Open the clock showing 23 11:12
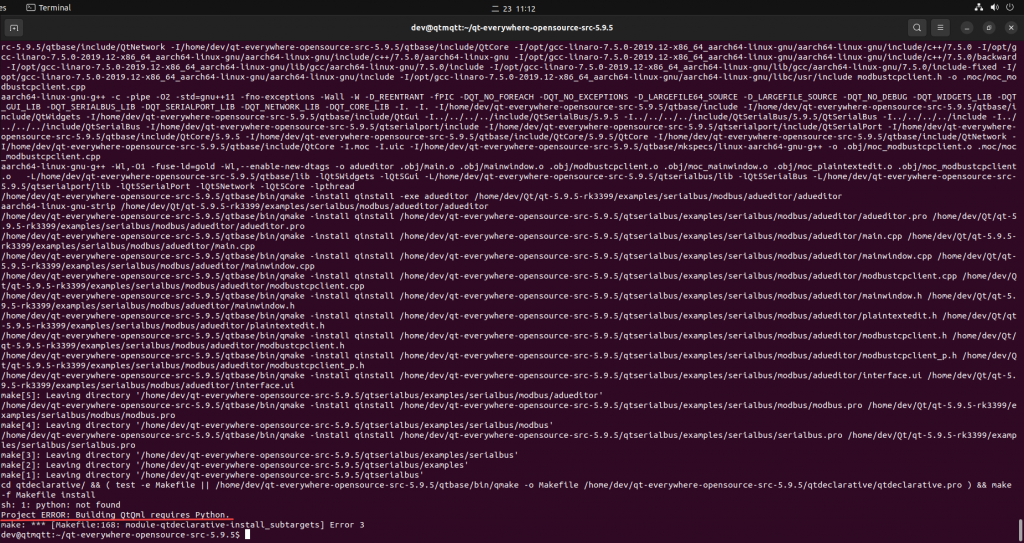This screenshot has height=543, width=1024. point(513,8)
